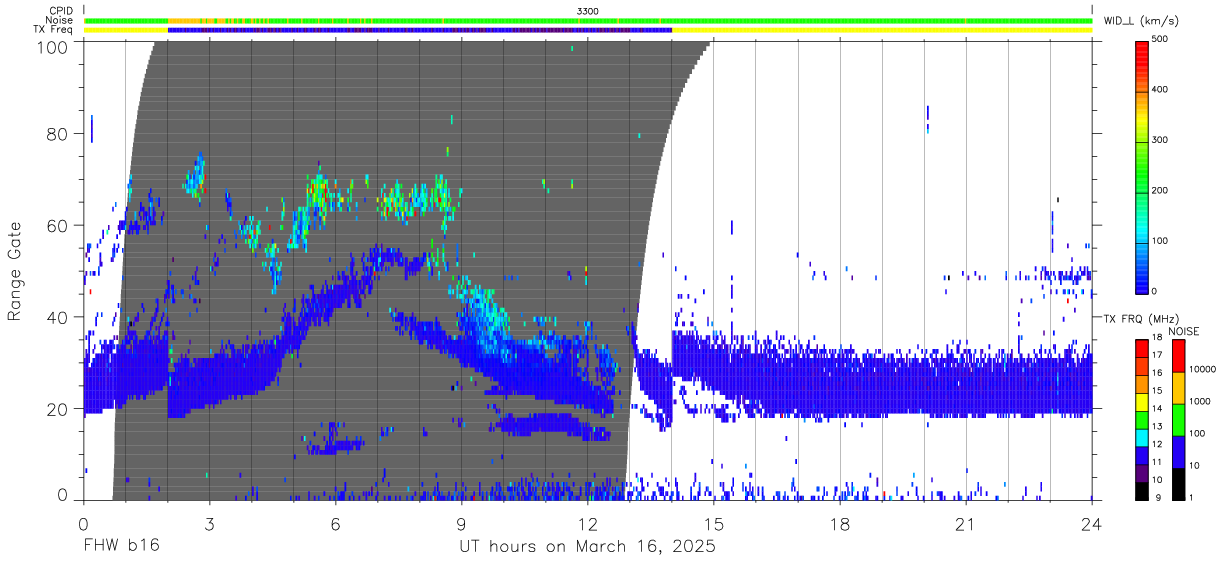Click the x-axis tick label 3
The image size is (1228, 567).
209,524
